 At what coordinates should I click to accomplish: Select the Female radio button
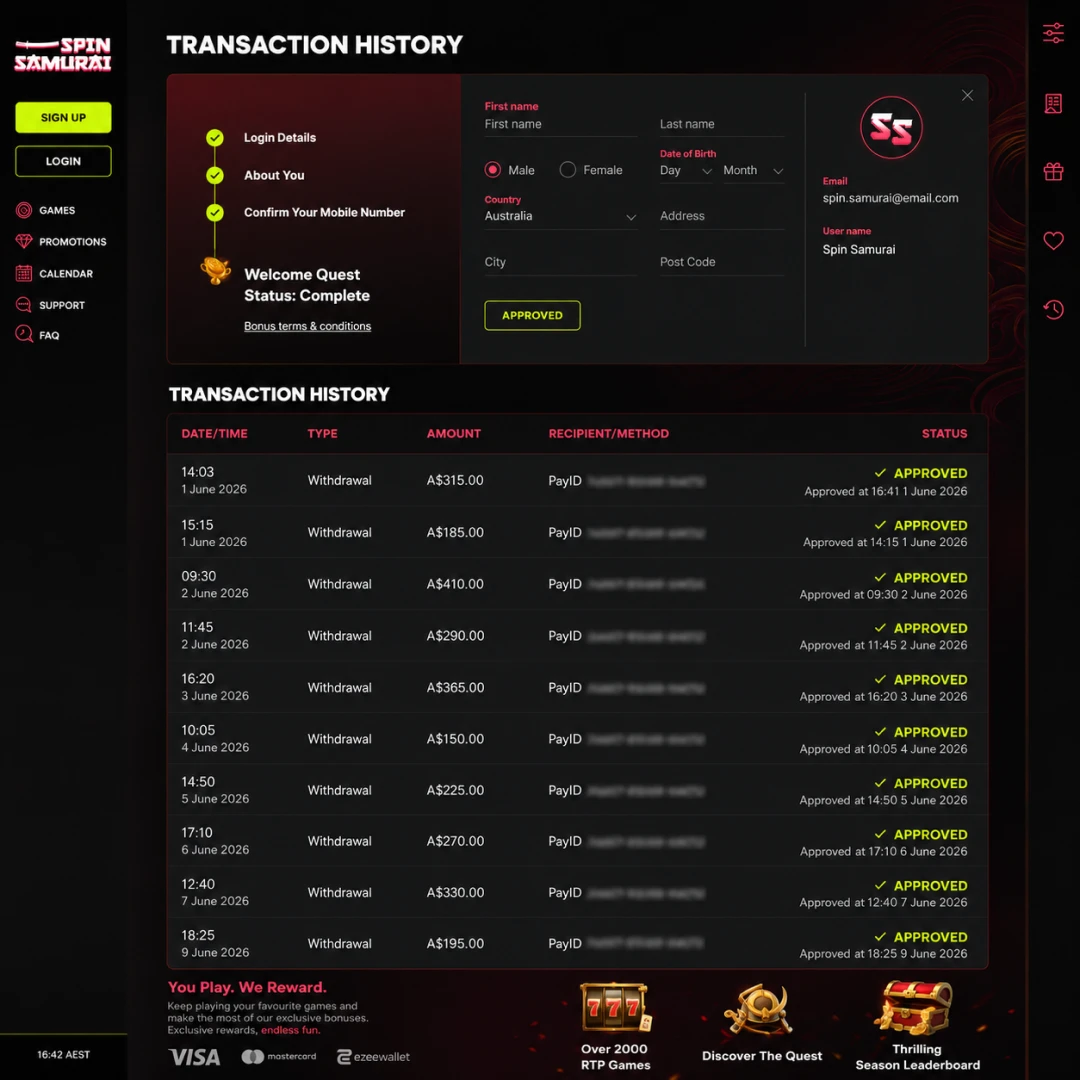(x=568, y=169)
